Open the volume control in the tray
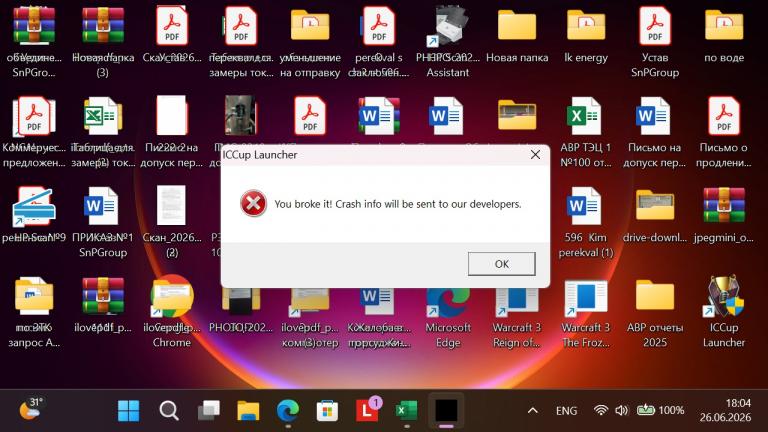 click(621, 410)
